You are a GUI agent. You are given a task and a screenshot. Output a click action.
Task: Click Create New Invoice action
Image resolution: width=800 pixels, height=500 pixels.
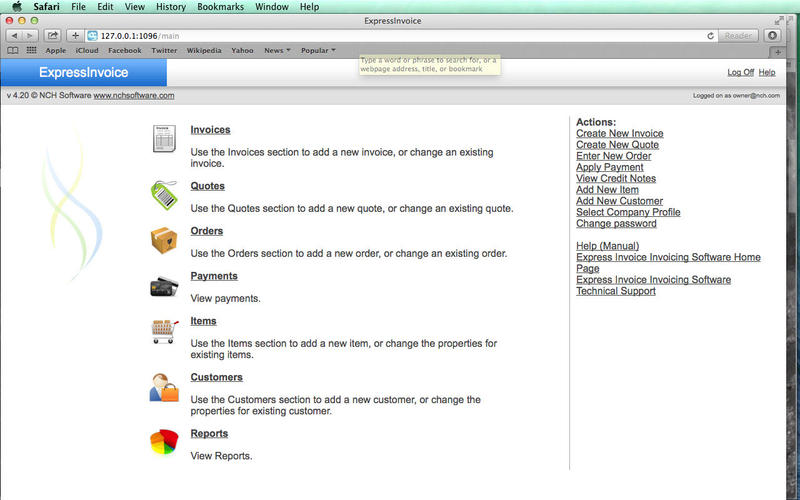click(x=620, y=133)
